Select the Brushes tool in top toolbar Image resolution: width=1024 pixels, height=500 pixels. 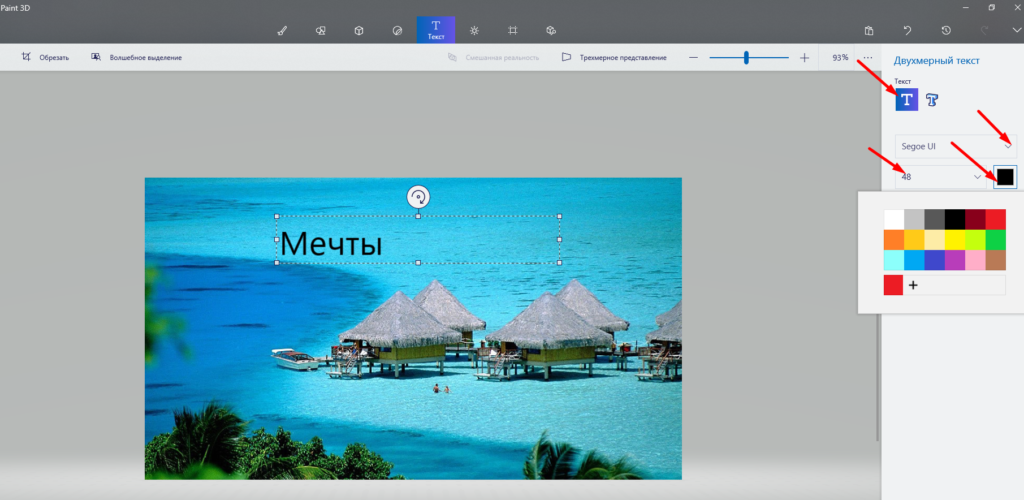282,30
